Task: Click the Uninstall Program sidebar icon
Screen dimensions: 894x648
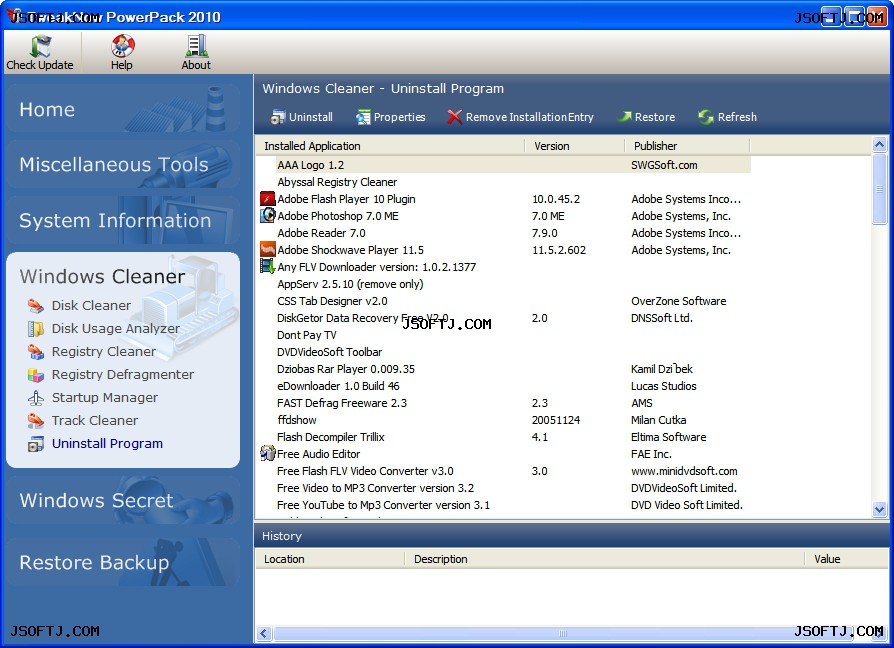Action: [x=36, y=443]
